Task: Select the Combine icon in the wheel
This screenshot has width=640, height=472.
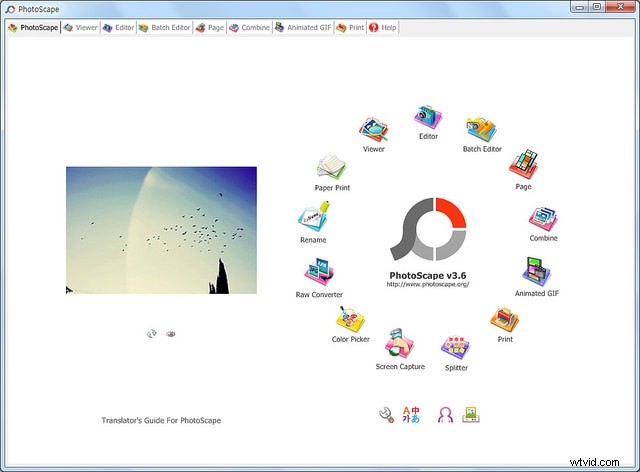Action: pos(543,218)
